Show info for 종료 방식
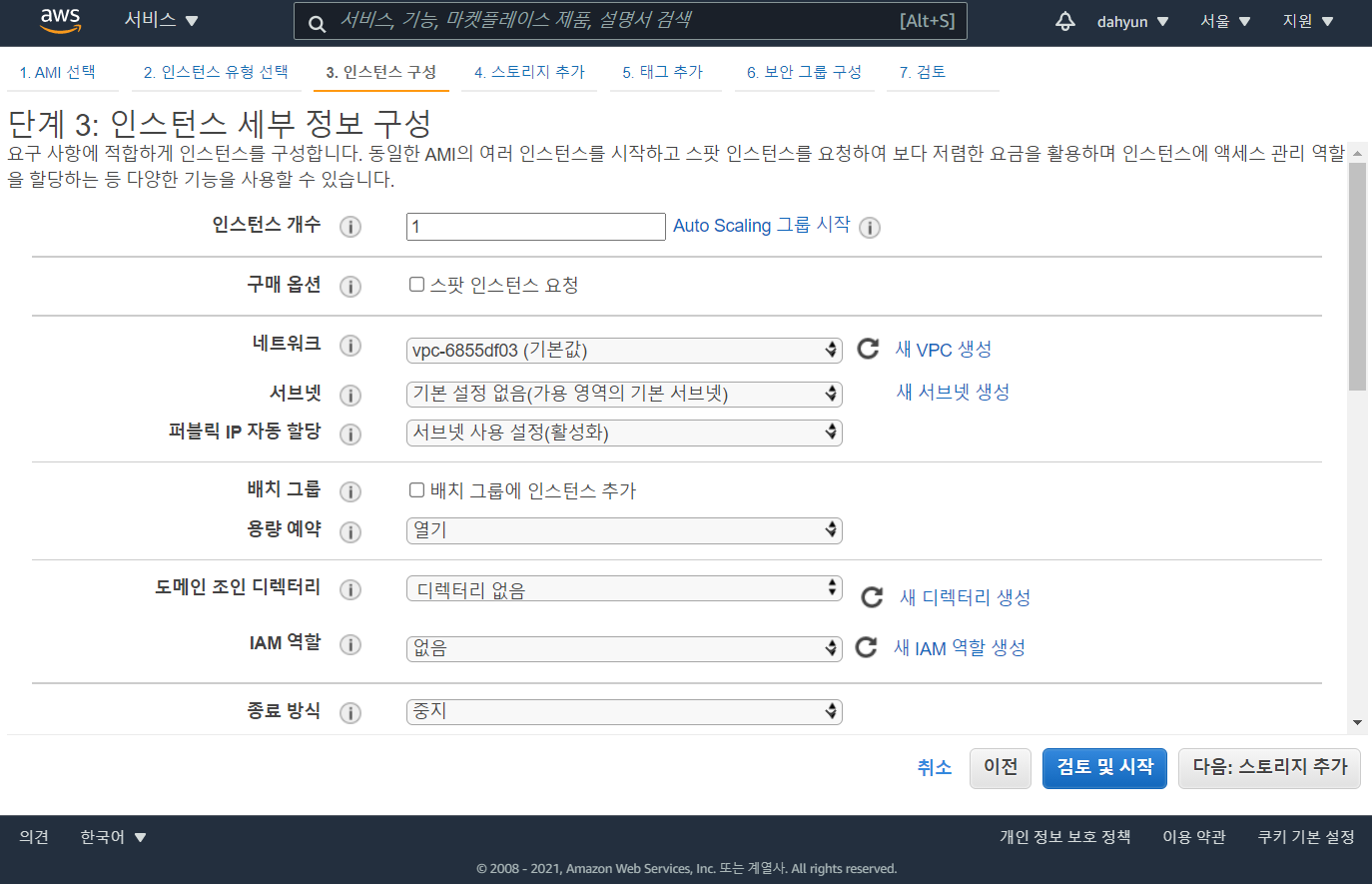Image resolution: width=1372 pixels, height=884 pixels. click(x=350, y=713)
